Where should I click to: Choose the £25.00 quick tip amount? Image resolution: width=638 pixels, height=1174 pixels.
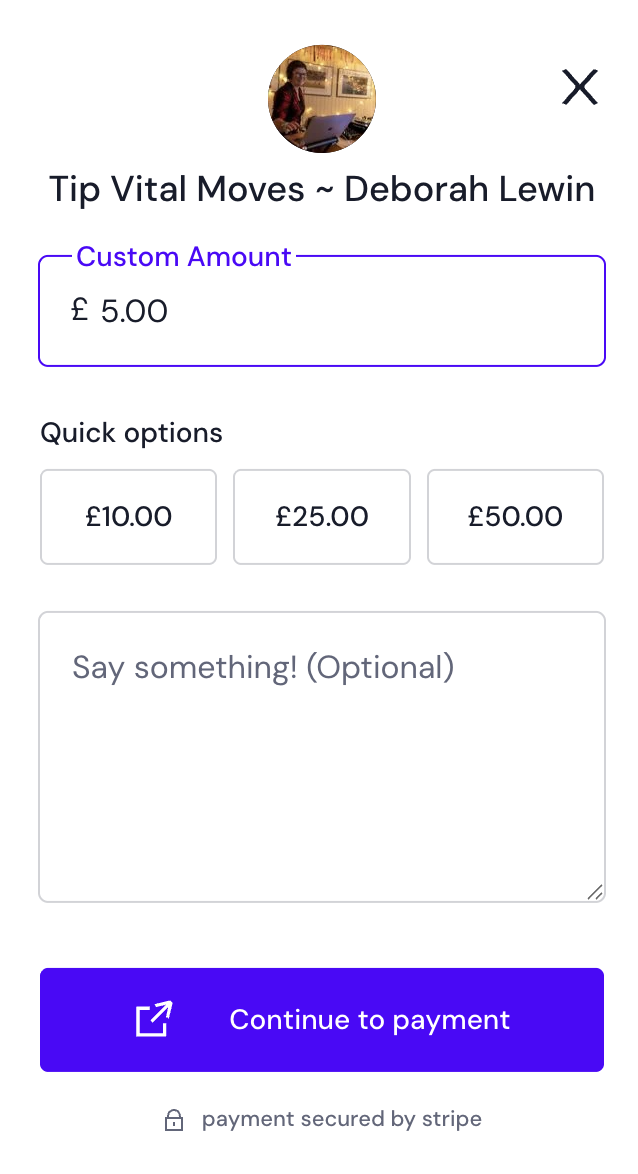click(x=322, y=517)
